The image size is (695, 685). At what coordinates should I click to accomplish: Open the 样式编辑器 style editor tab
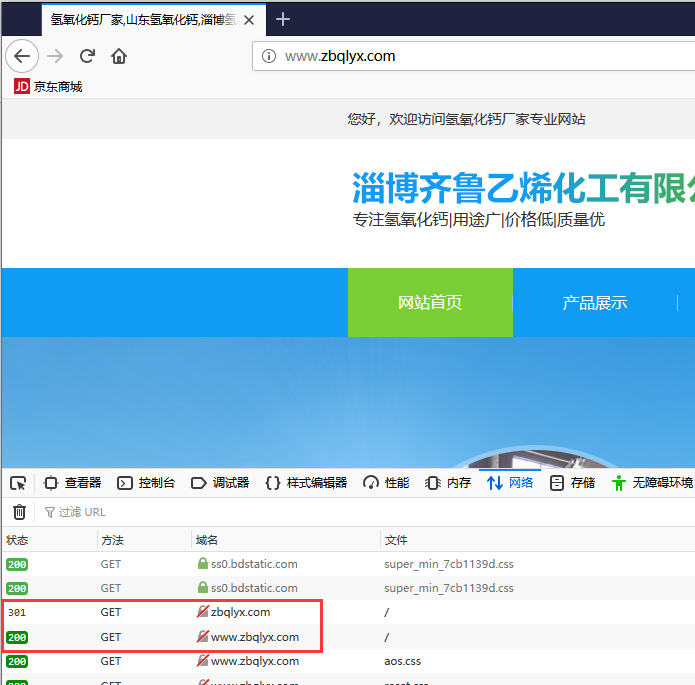(x=306, y=483)
